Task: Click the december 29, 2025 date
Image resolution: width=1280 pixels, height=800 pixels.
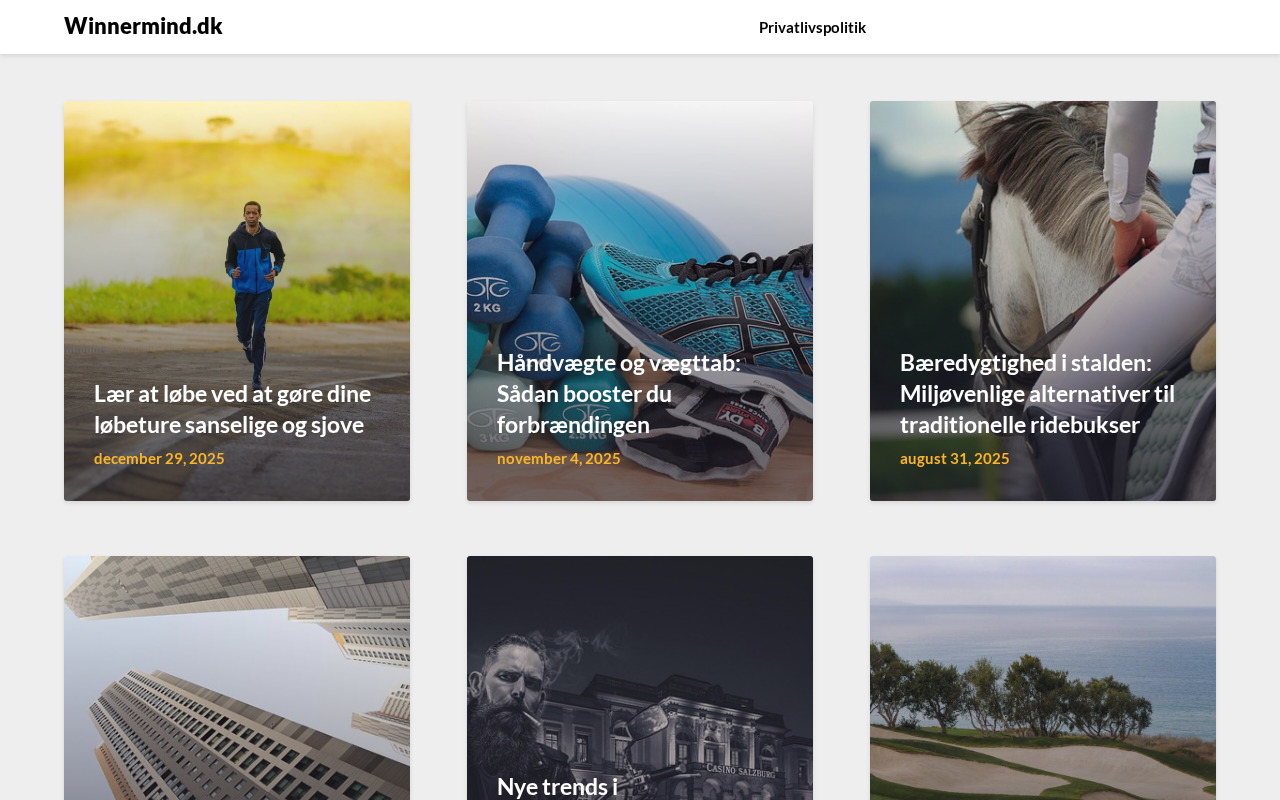Action: click(x=159, y=458)
